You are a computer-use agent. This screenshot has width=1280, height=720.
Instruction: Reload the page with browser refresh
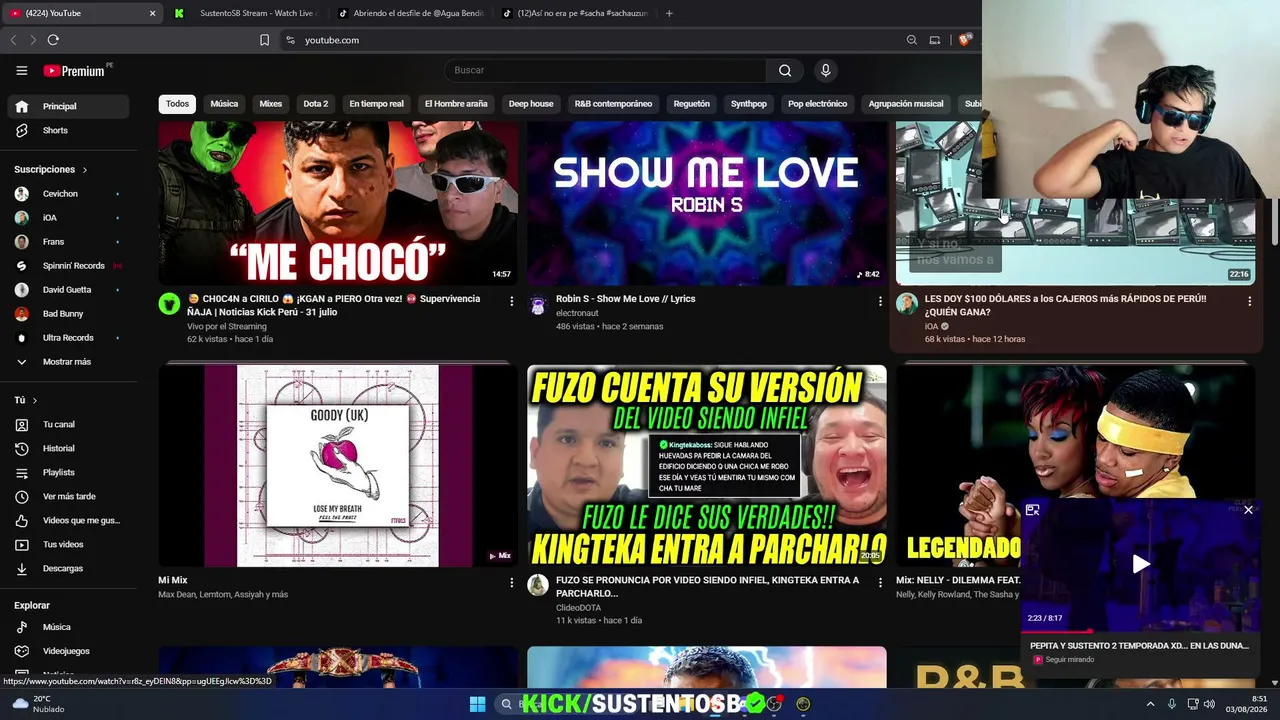tap(53, 40)
